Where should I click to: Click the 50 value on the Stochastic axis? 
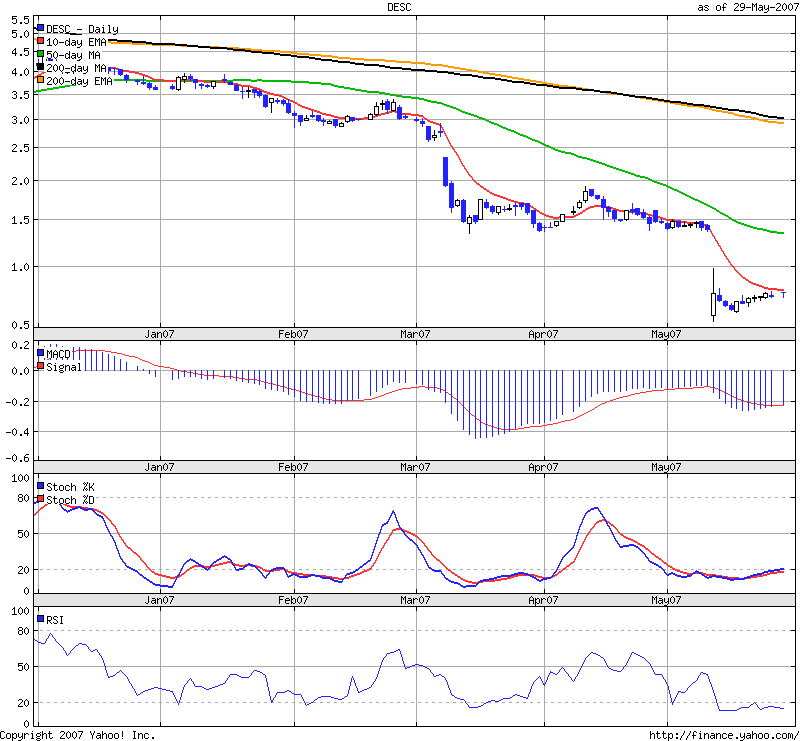tap(23, 534)
